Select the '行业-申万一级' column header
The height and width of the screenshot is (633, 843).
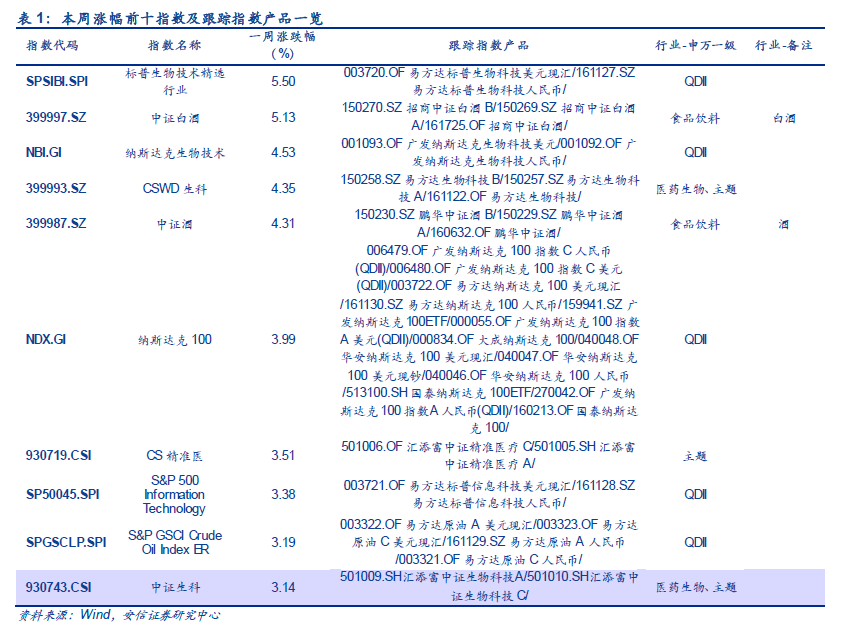click(x=695, y=45)
